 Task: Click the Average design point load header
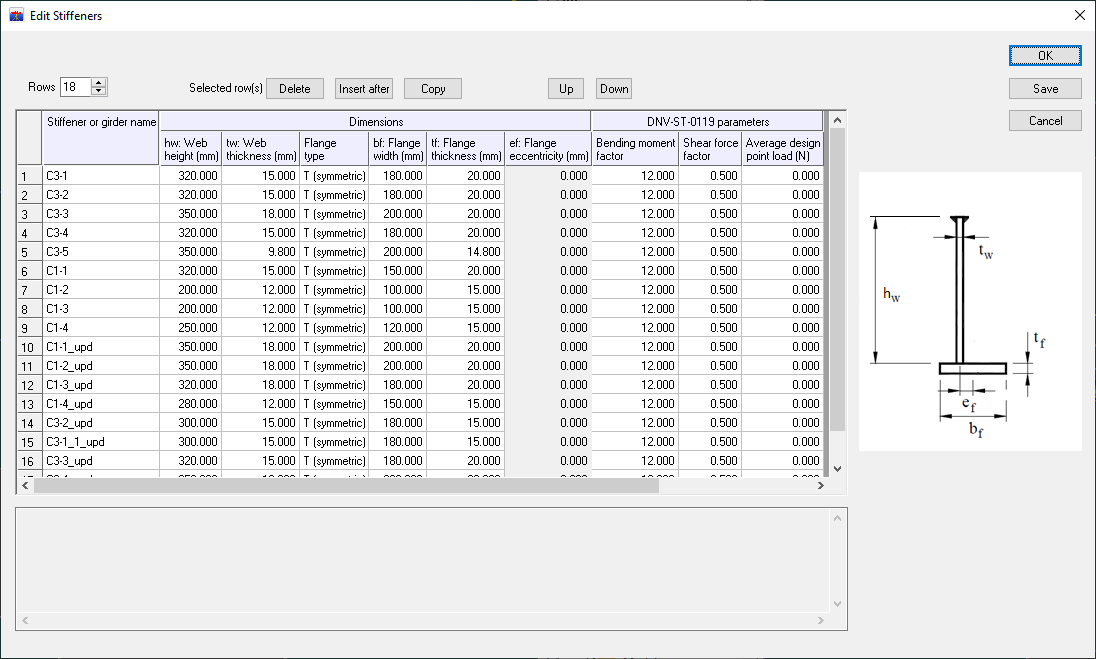tap(782, 149)
